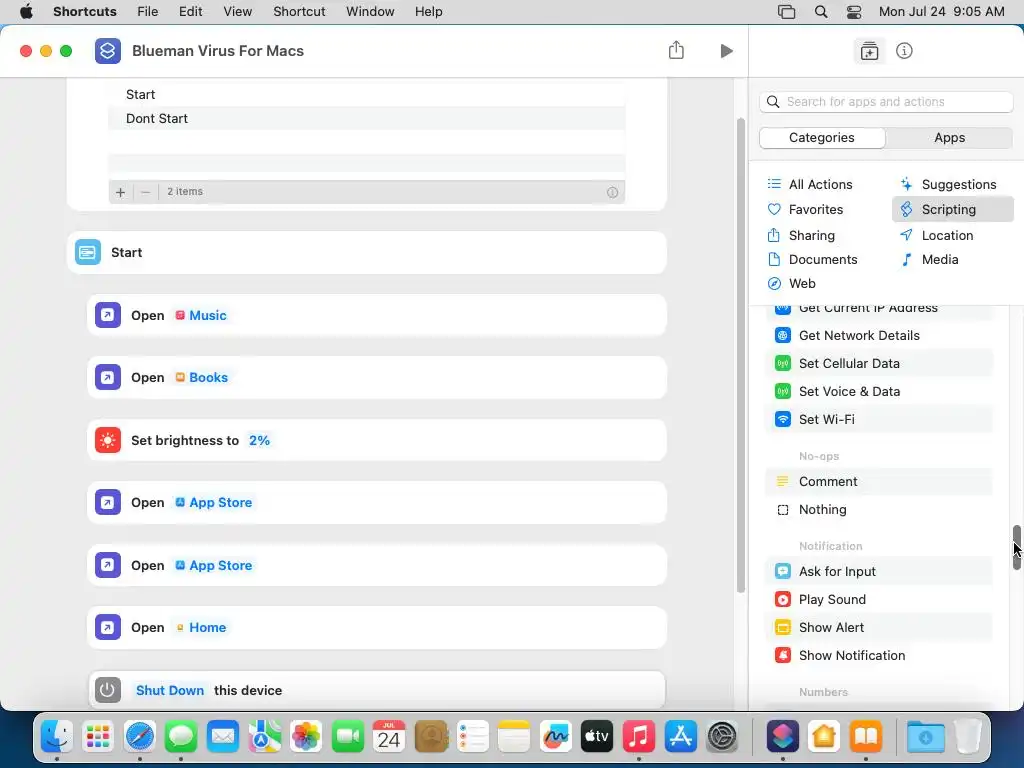The height and width of the screenshot is (768, 1024).
Task: Open Launchpad from the Dock
Action: click(98, 737)
